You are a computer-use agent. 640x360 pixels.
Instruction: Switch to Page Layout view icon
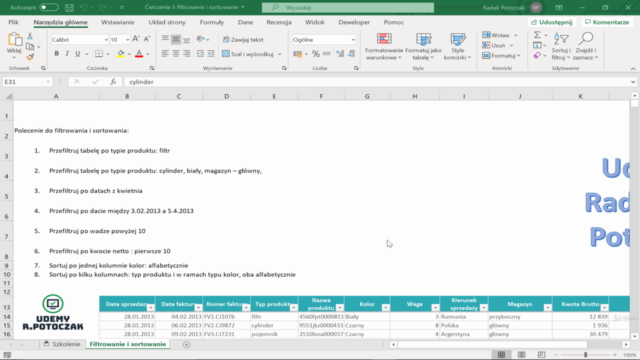[521, 355]
